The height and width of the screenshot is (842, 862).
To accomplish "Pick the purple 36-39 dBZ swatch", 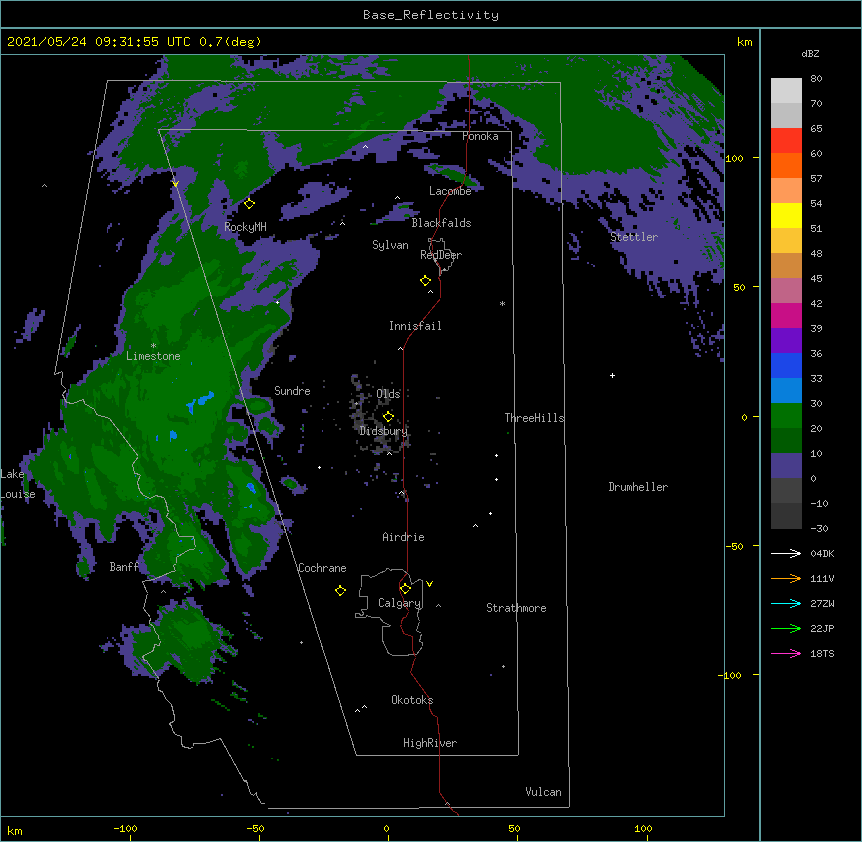I will click(x=786, y=341).
